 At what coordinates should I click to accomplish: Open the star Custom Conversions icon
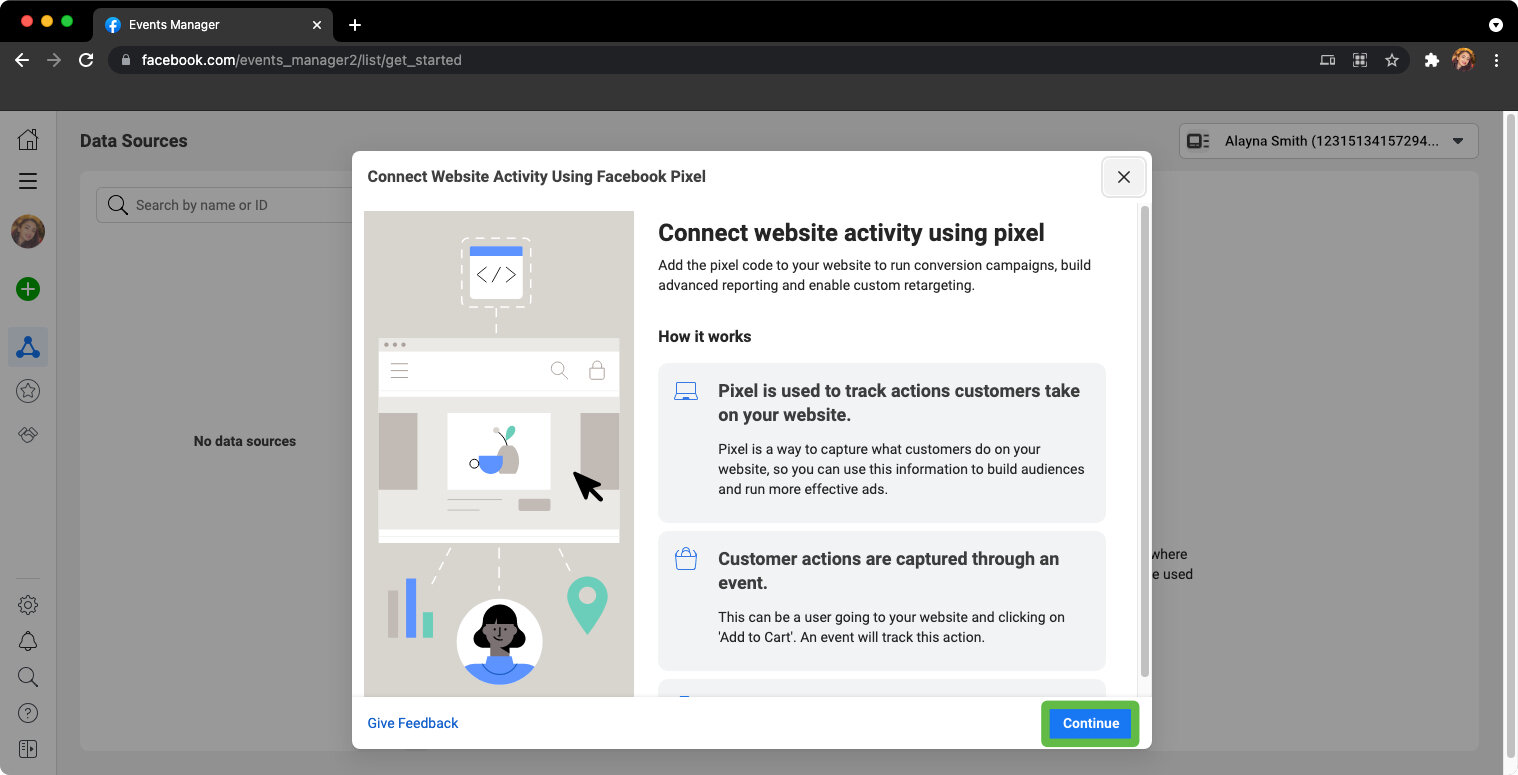click(28, 391)
